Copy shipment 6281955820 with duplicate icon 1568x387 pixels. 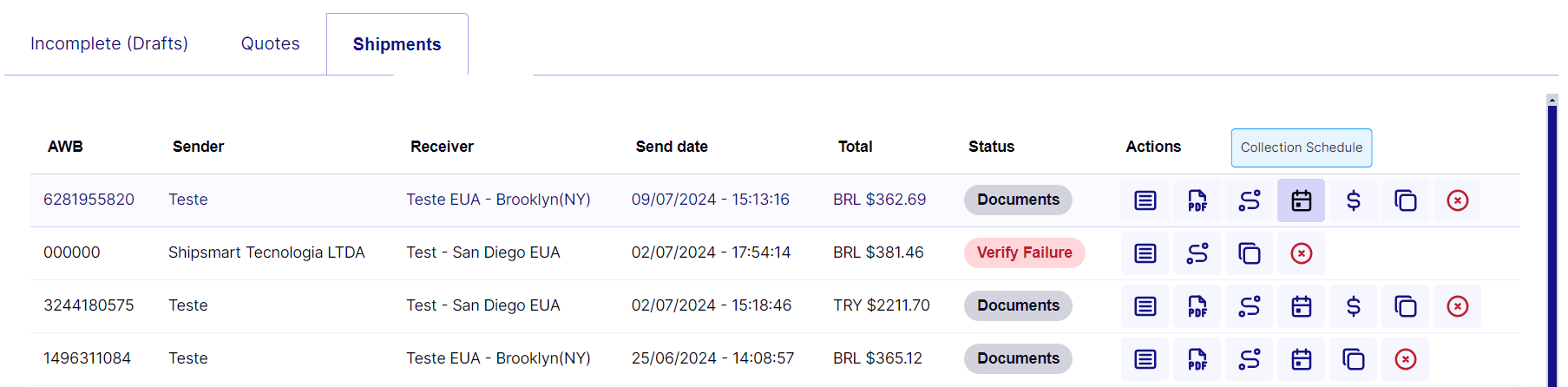tap(1405, 200)
